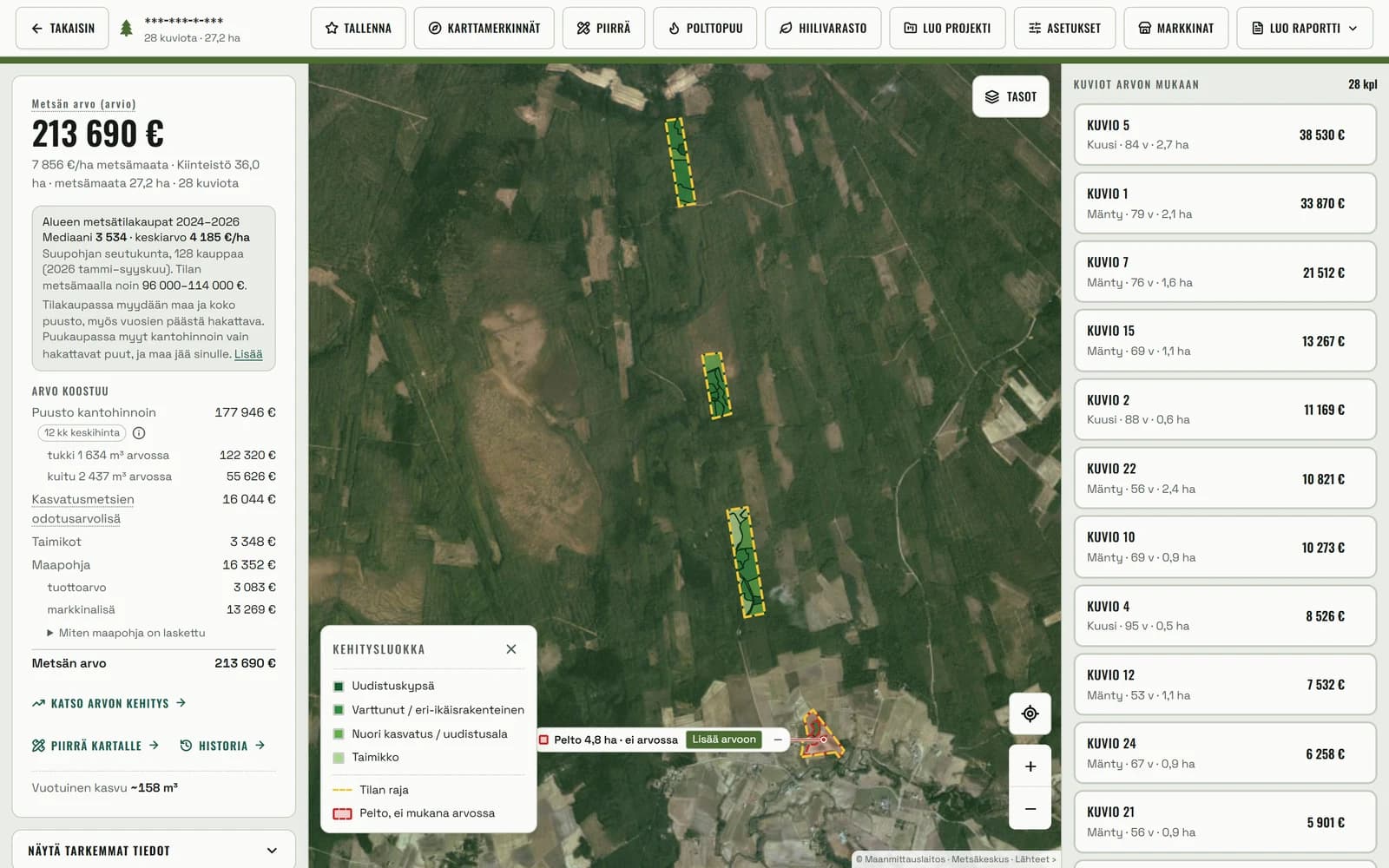Click the info icon beside 12 kk keskihinta
The height and width of the screenshot is (868, 1389).
139,433
